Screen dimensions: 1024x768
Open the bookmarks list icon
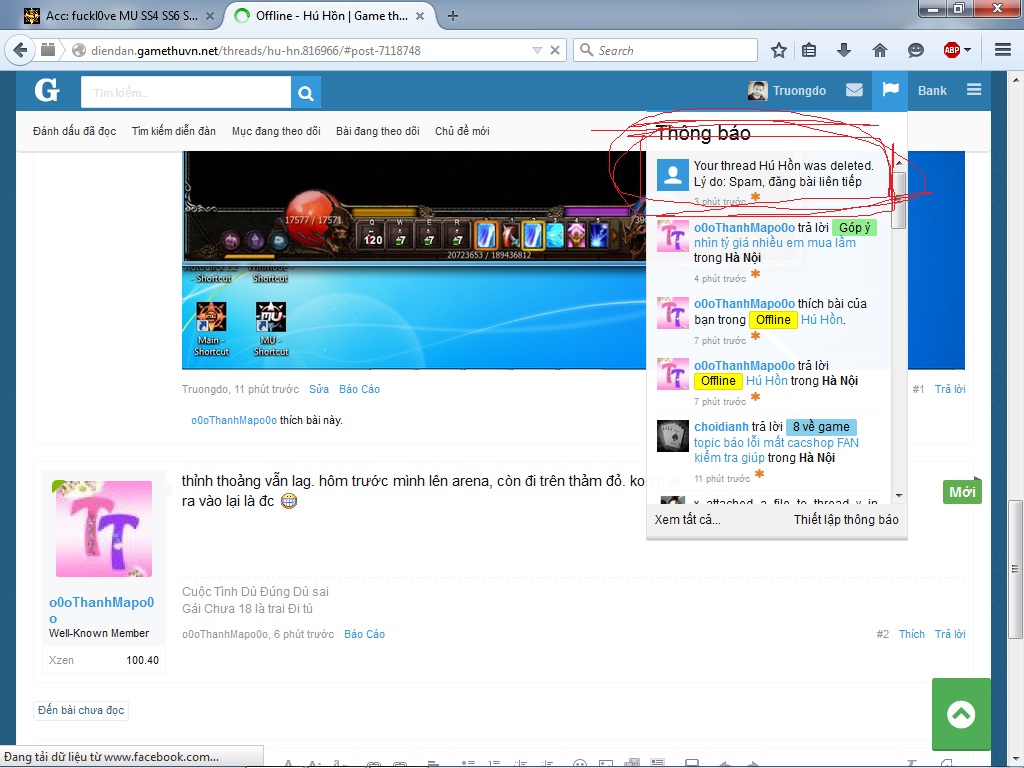pyautogui.click(x=809, y=50)
